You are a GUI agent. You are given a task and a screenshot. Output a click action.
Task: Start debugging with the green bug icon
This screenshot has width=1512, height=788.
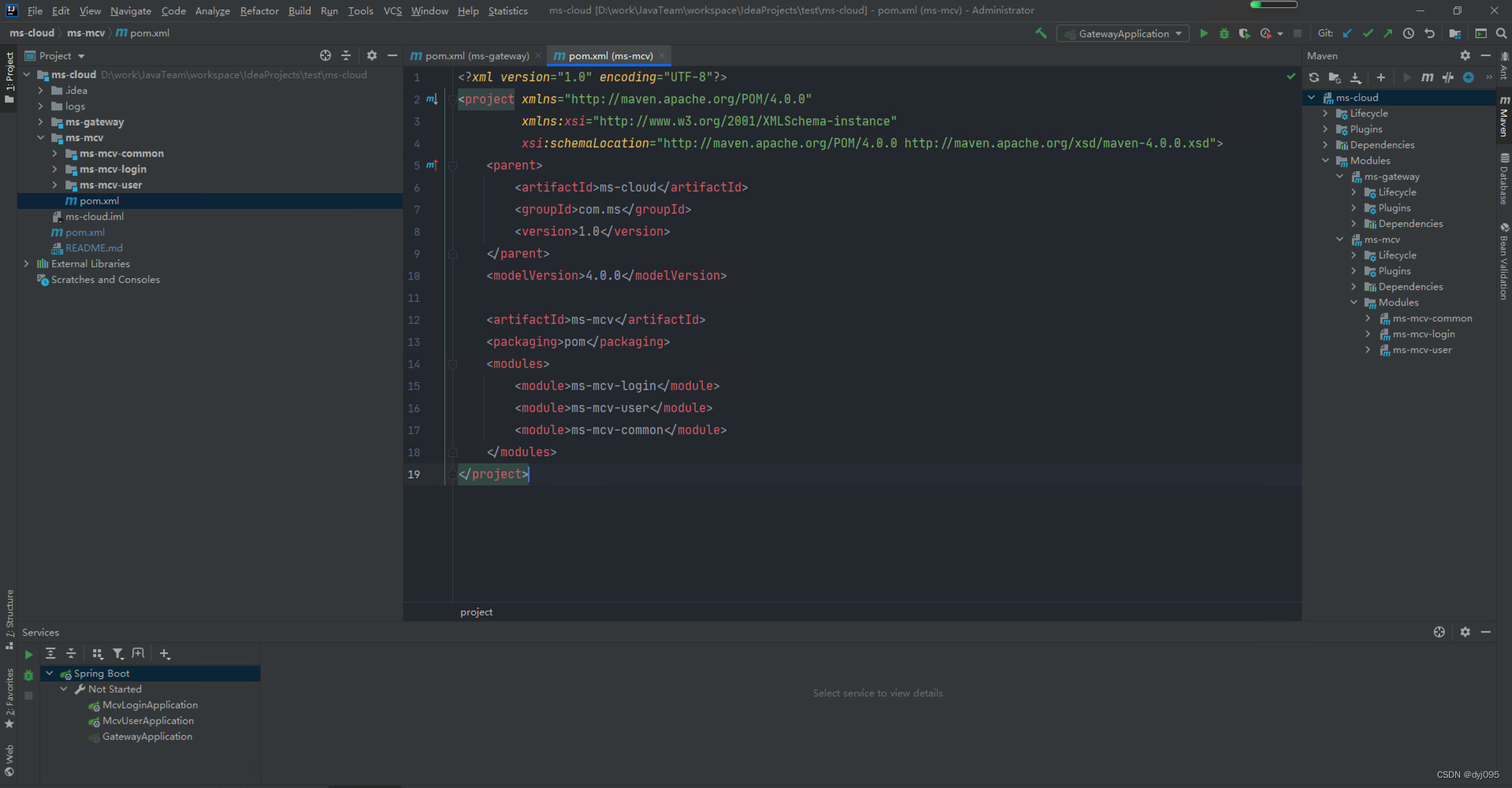click(x=1224, y=33)
